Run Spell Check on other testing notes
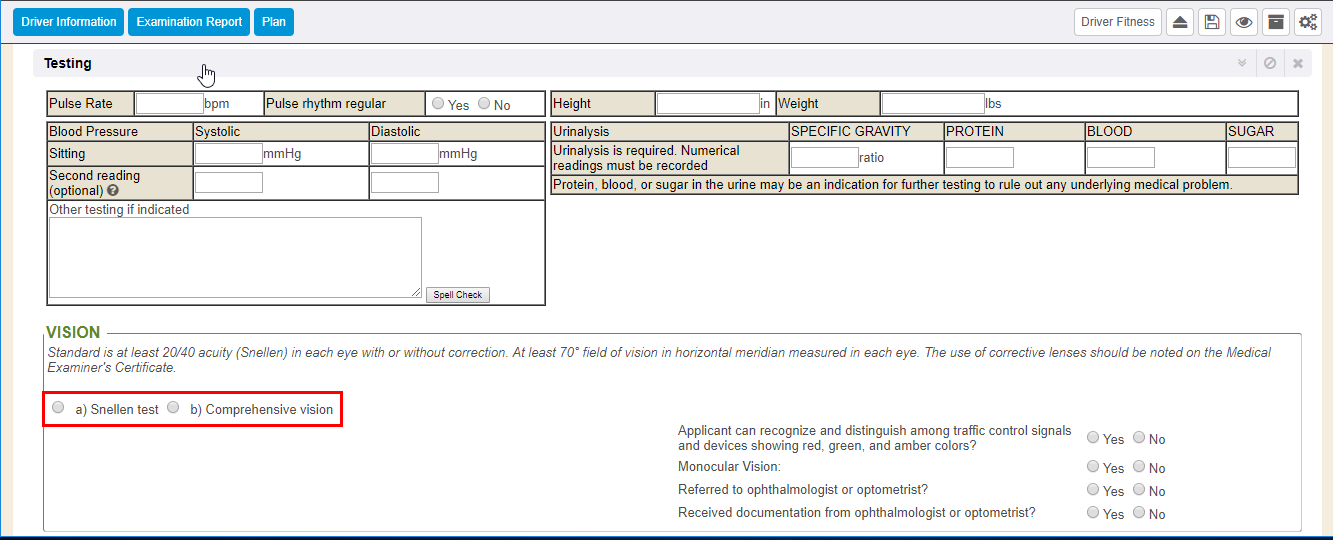 click(458, 295)
